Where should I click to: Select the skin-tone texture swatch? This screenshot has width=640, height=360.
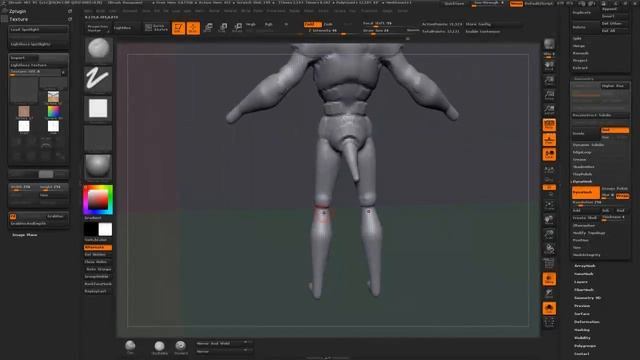pyautogui.click(x=24, y=111)
